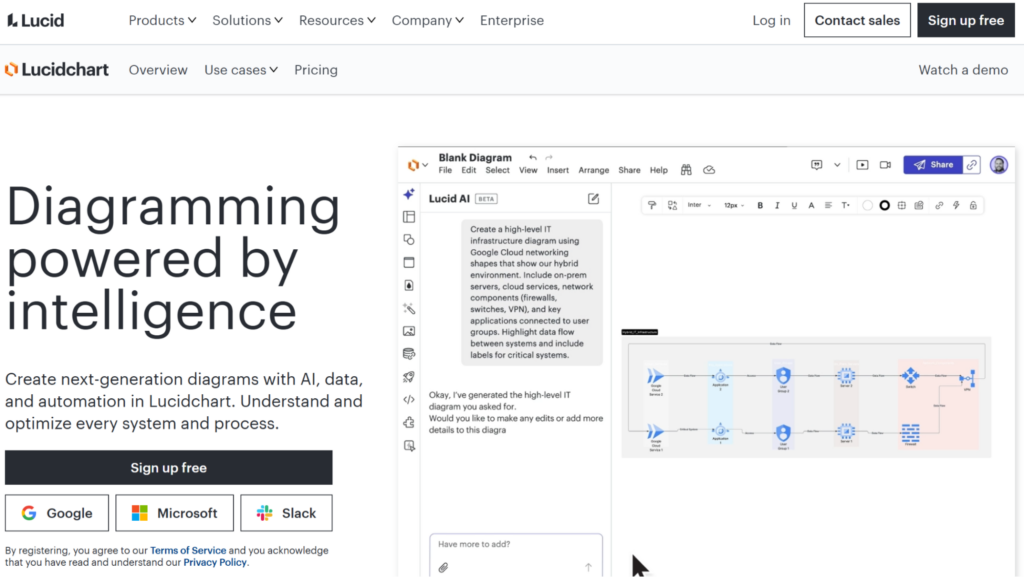Open the Privacy Policy link
1024x577 pixels.
click(216, 562)
